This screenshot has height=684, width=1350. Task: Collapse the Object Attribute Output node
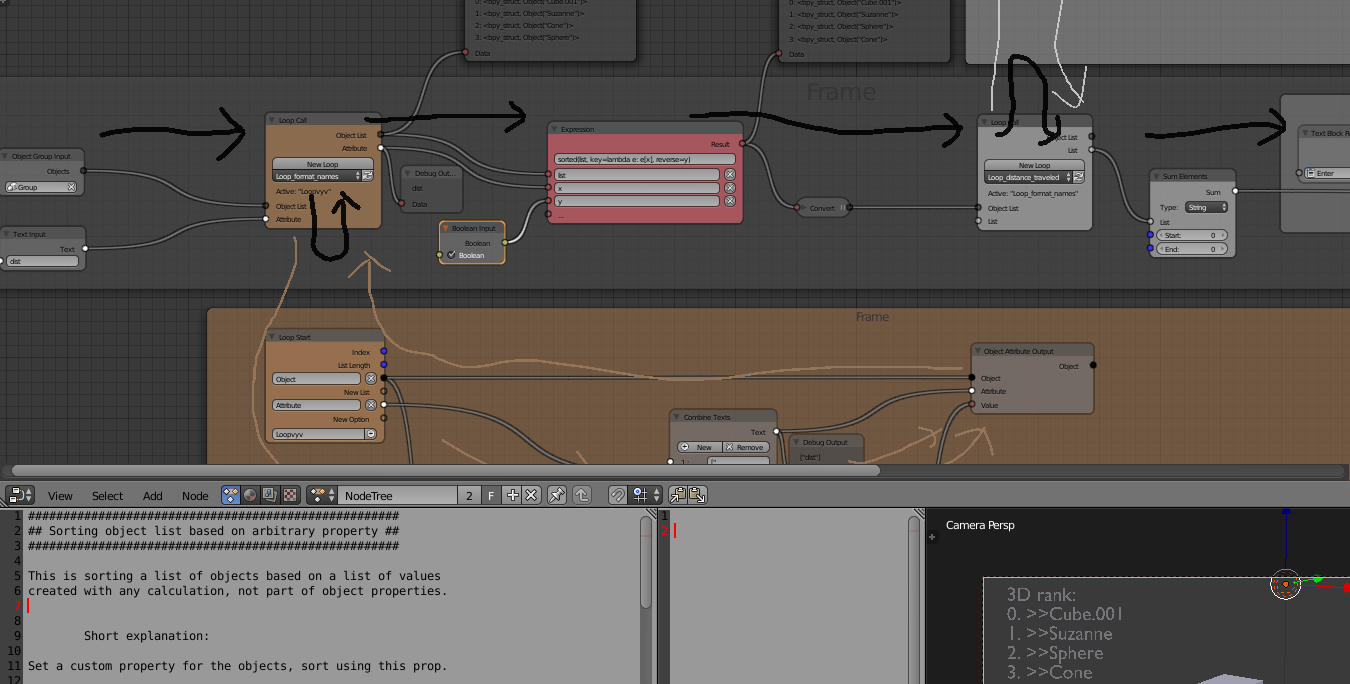(979, 351)
